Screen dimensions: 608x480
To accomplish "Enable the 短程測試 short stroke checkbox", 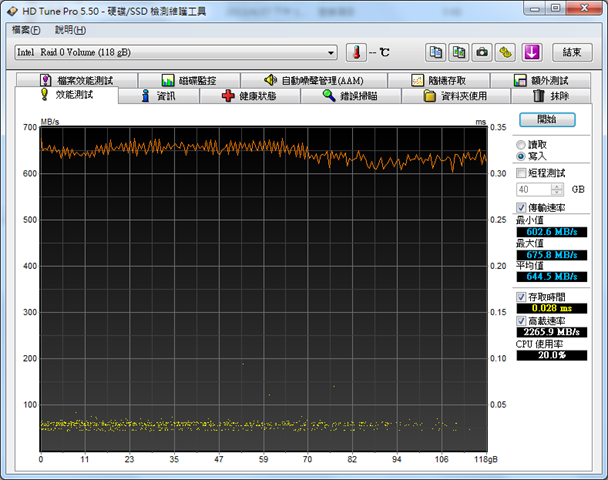I will (x=521, y=173).
